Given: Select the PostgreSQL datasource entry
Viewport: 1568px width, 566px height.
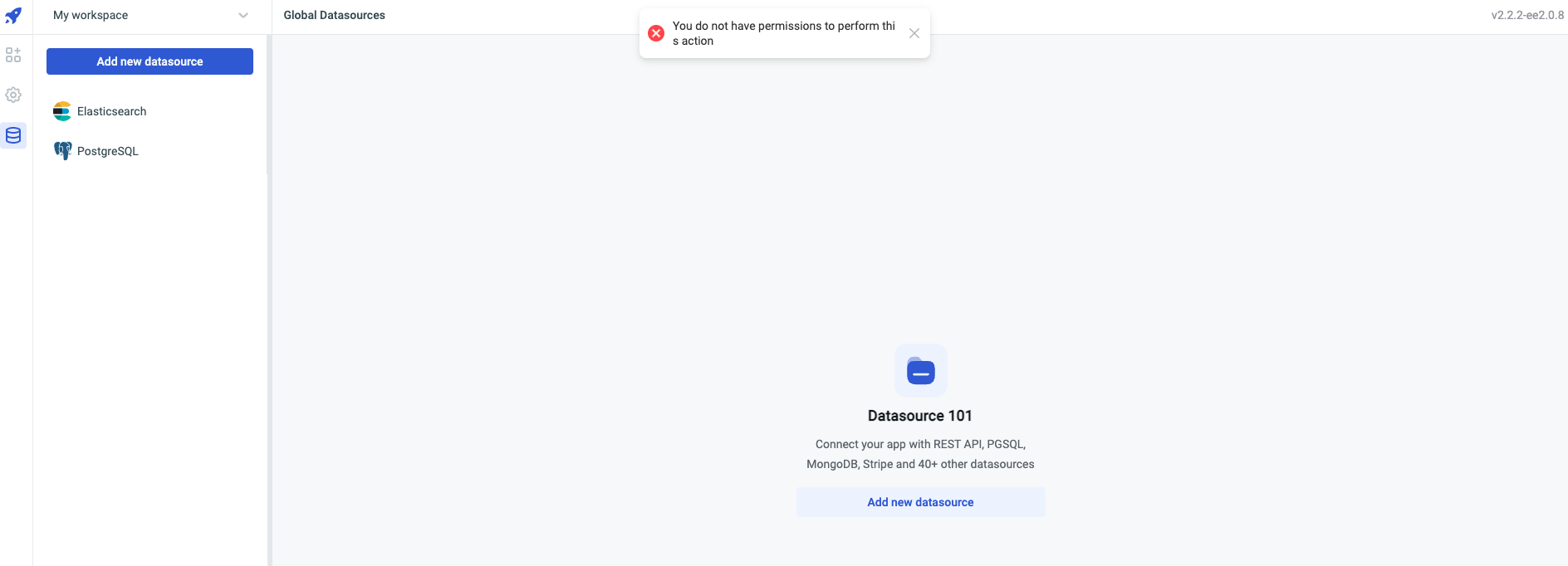Looking at the screenshot, I should tap(108, 151).
